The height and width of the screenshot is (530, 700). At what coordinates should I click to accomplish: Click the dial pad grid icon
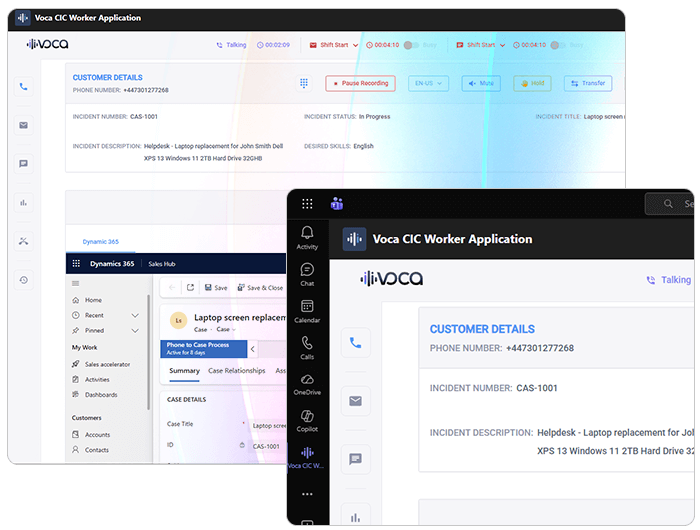pyautogui.click(x=304, y=84)
